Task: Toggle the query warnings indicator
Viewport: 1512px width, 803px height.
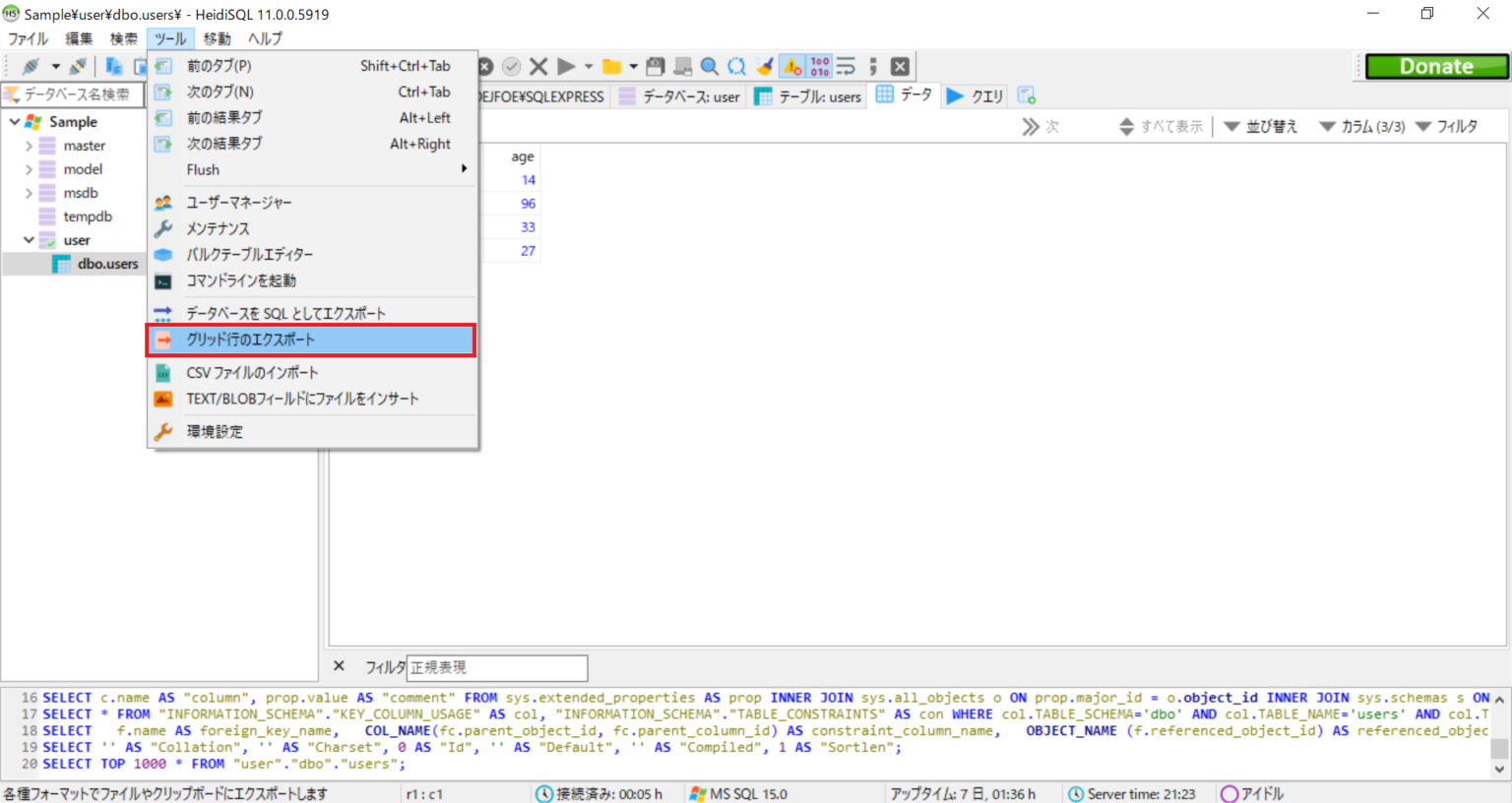Action: tap(791, 66)
